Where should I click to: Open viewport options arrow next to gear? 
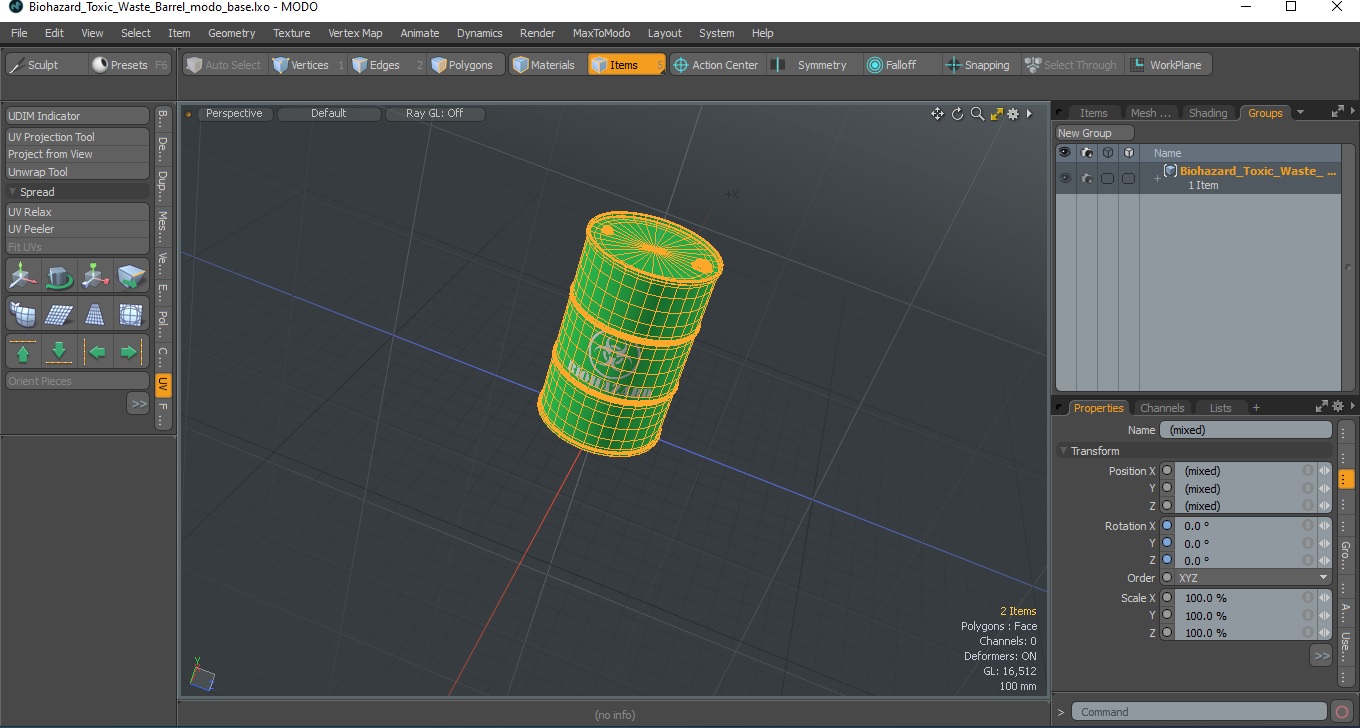[x=1029, y=114]
